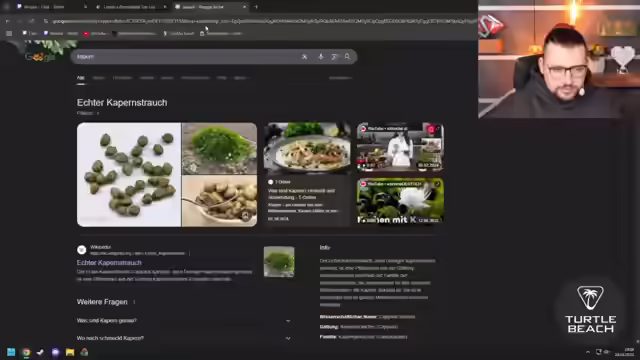The height and width of the screenshot is (360, 640).
Task: Expand 'Was sind Kapern genau?' question
Action: click(184, 321)
